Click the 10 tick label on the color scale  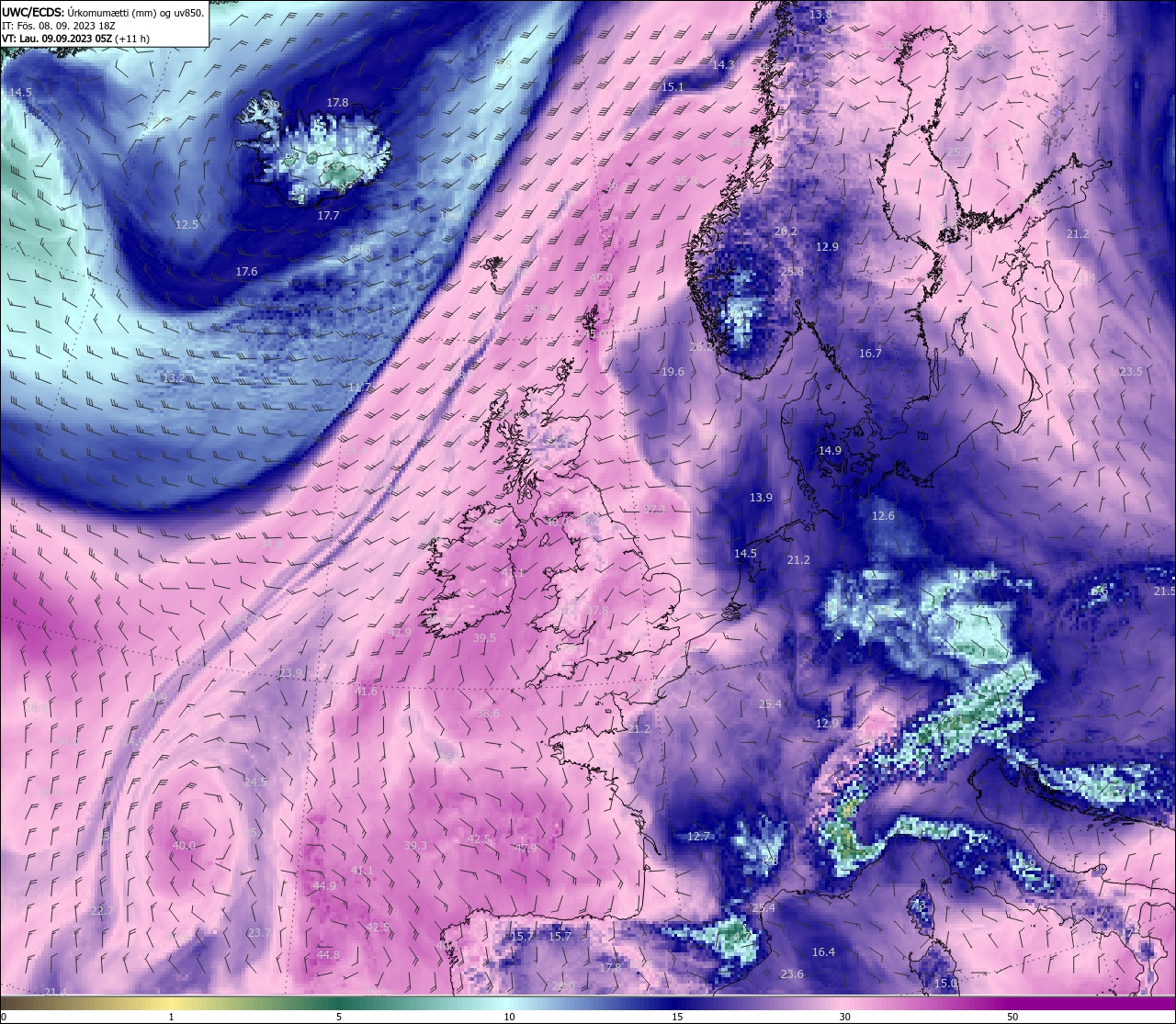(x=509, y=1017)
